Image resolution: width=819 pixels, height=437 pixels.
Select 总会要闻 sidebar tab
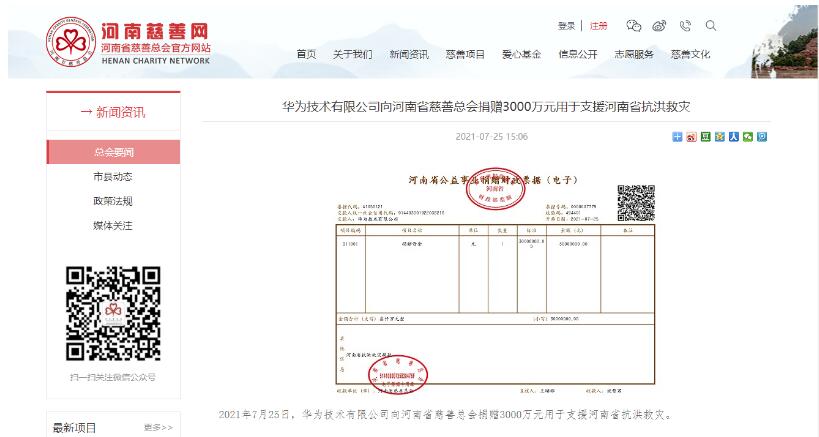tap(113, 152)
